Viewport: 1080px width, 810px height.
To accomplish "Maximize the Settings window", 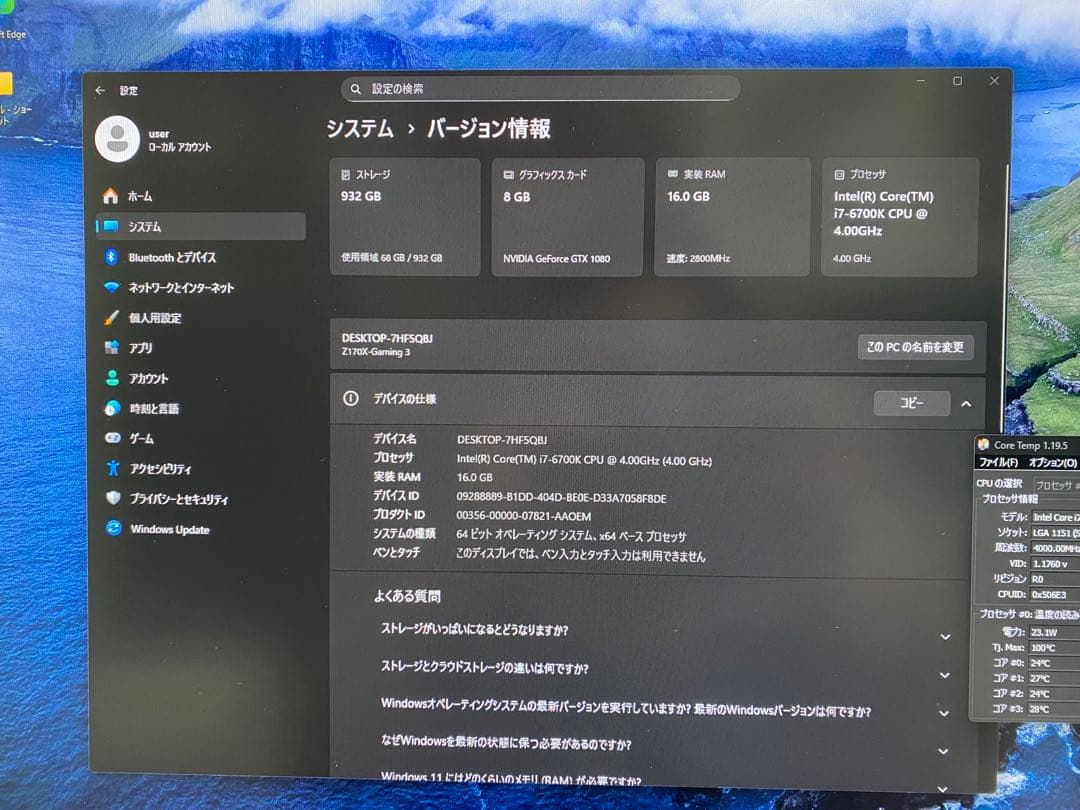I will click(957, 81).
